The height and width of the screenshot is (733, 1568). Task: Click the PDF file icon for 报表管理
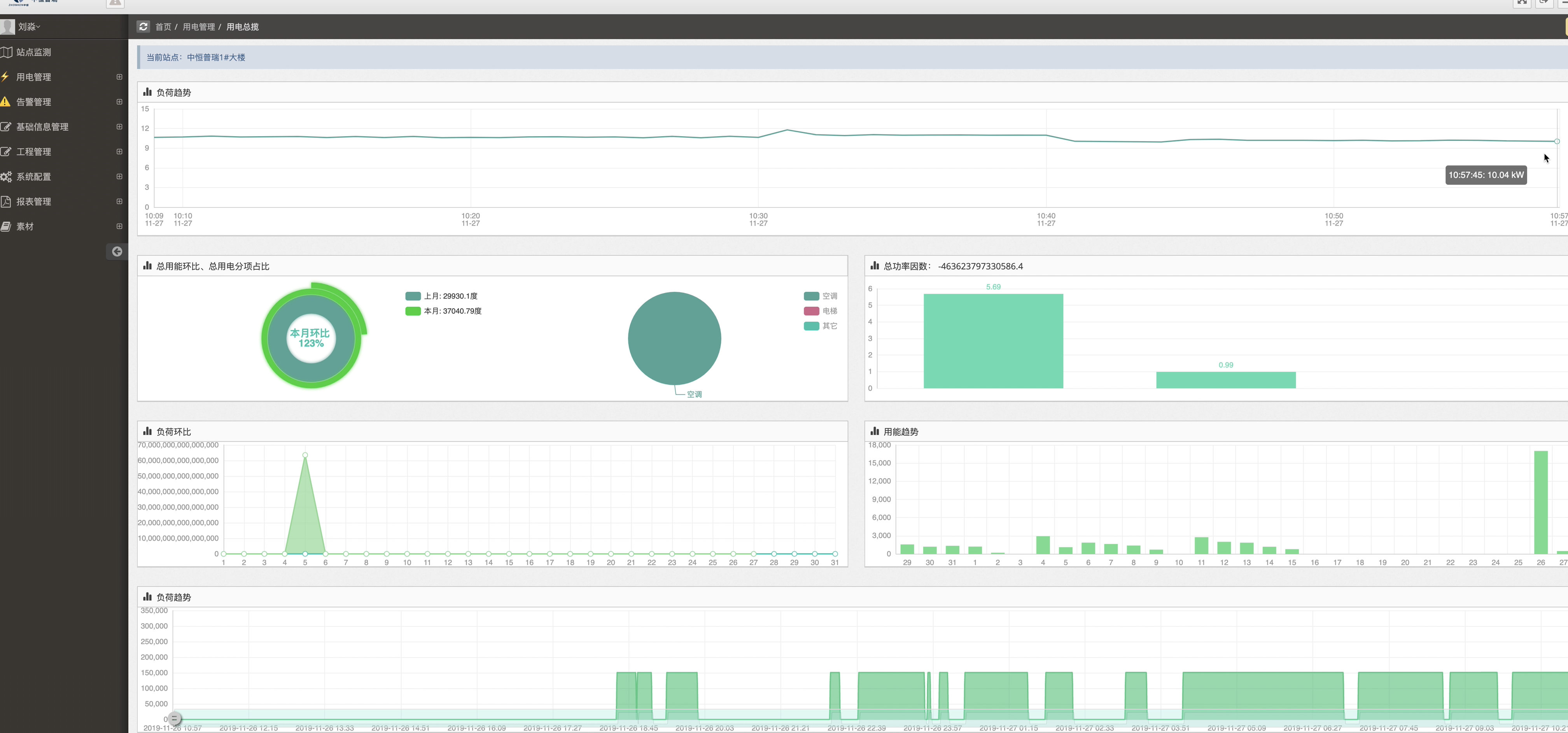click(5, 202)
